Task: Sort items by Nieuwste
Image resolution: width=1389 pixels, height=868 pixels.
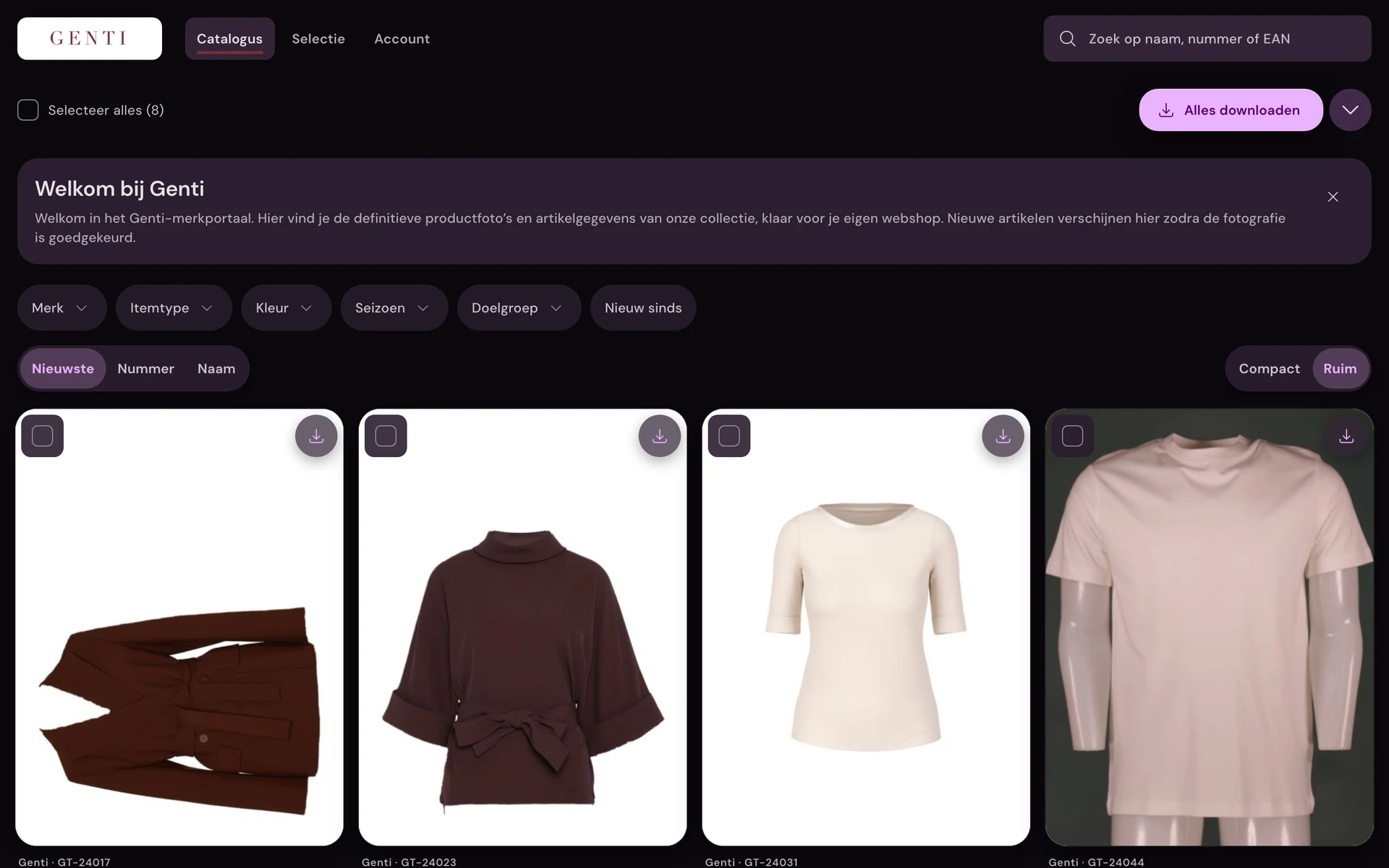Action: pos(63,368)
